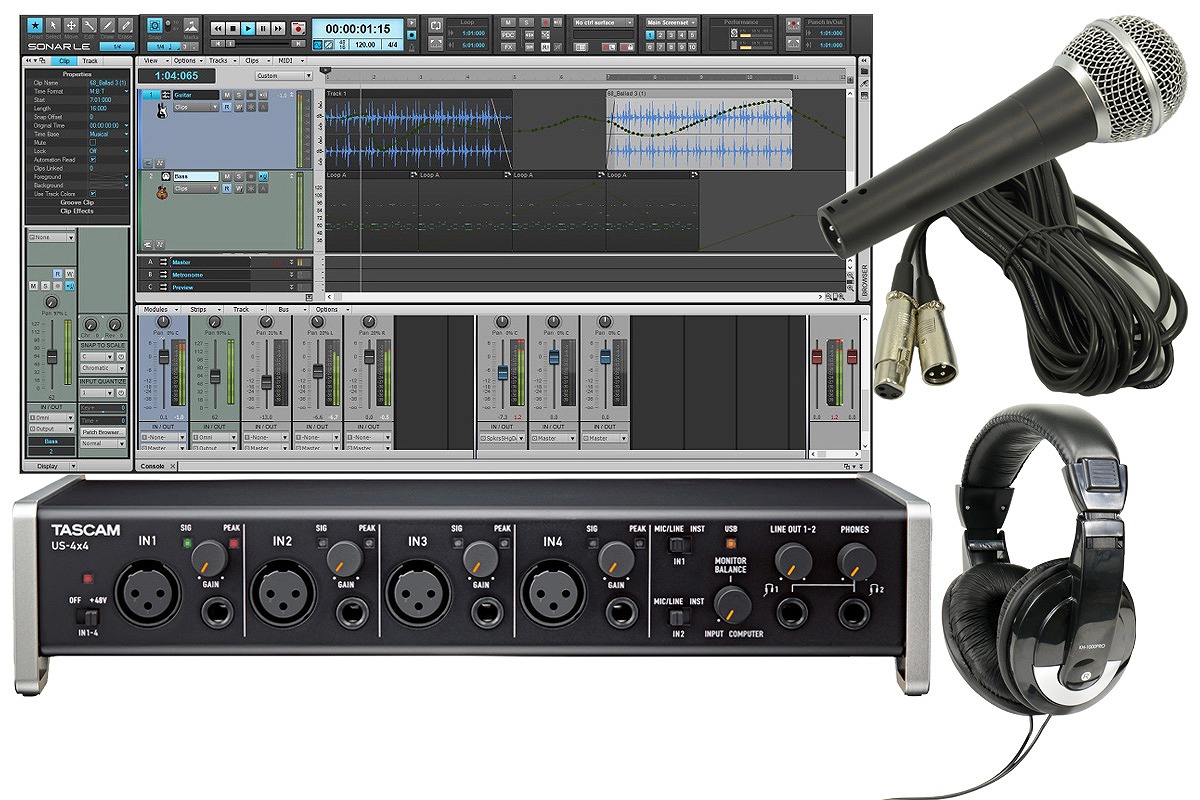Click the global FX bypass button
Viewport: 1200px width, 800px height.
508,45
